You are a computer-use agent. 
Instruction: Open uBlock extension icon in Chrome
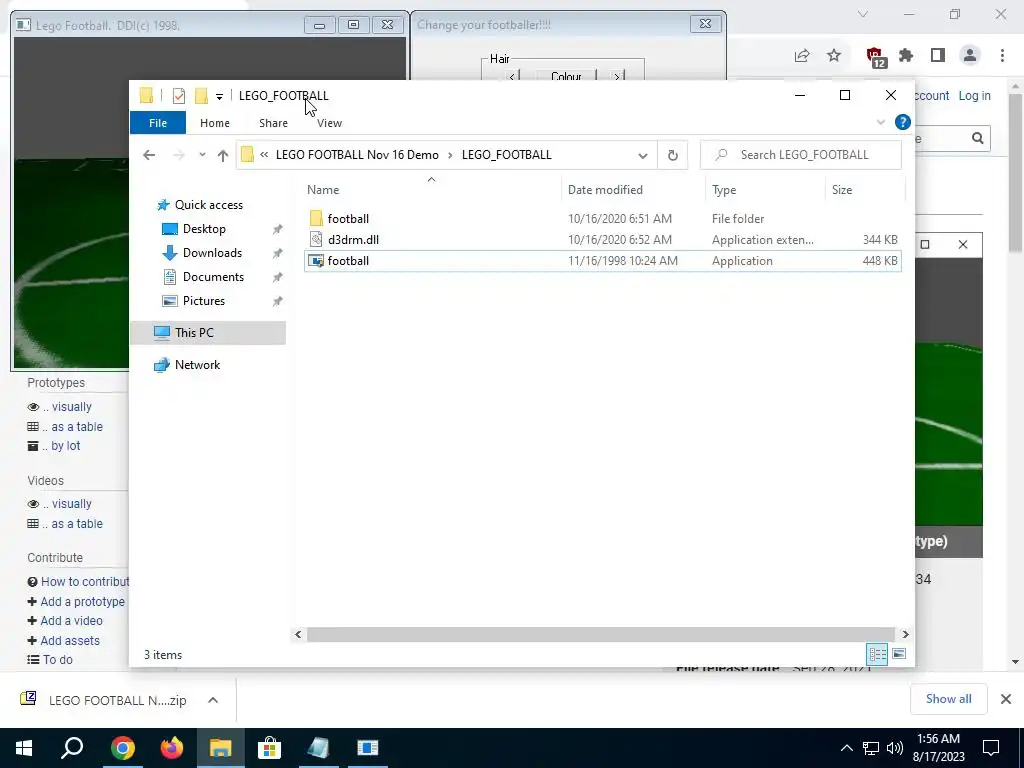[875, 57]
